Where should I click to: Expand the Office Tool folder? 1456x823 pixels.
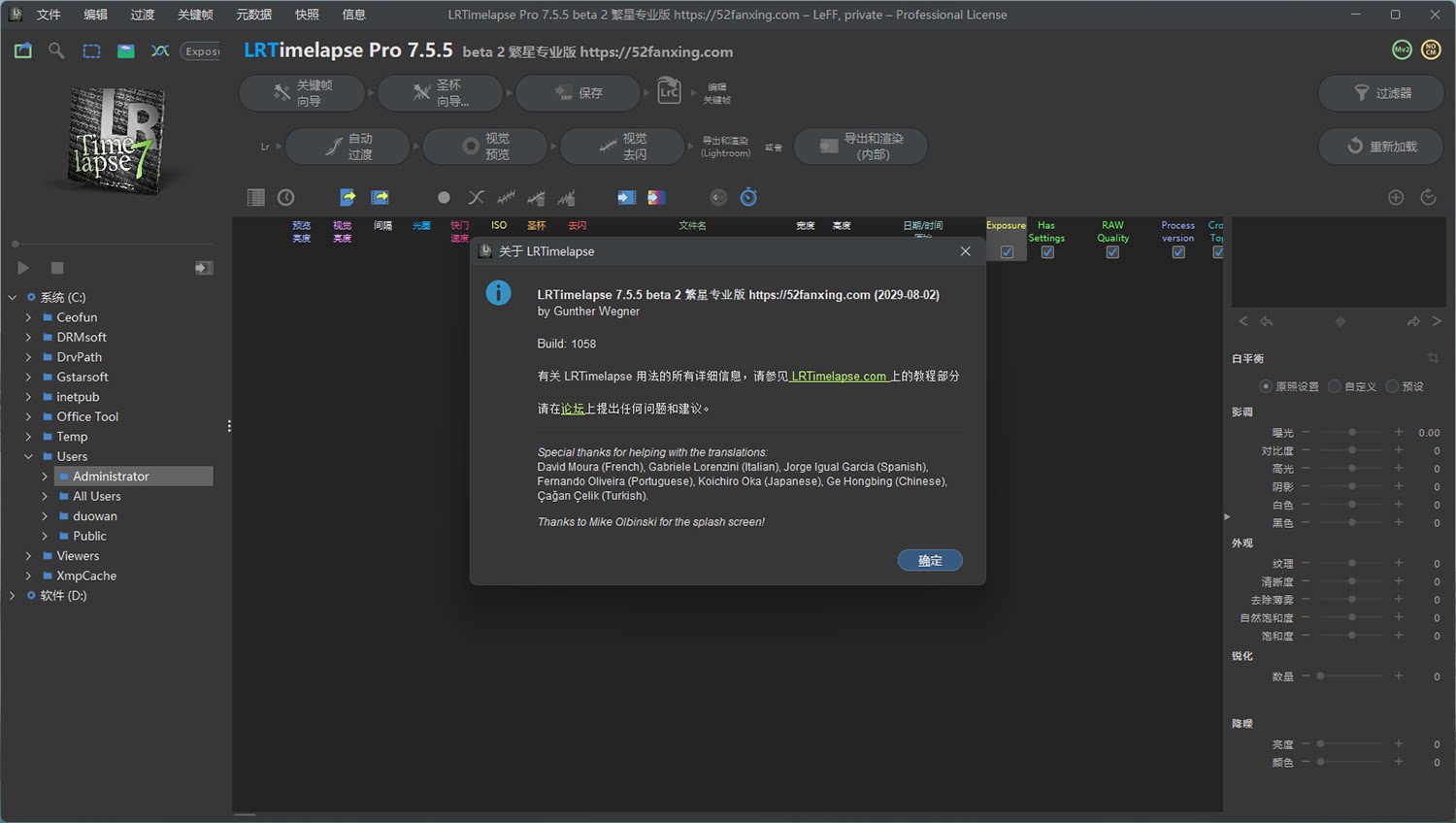(28, 416)
